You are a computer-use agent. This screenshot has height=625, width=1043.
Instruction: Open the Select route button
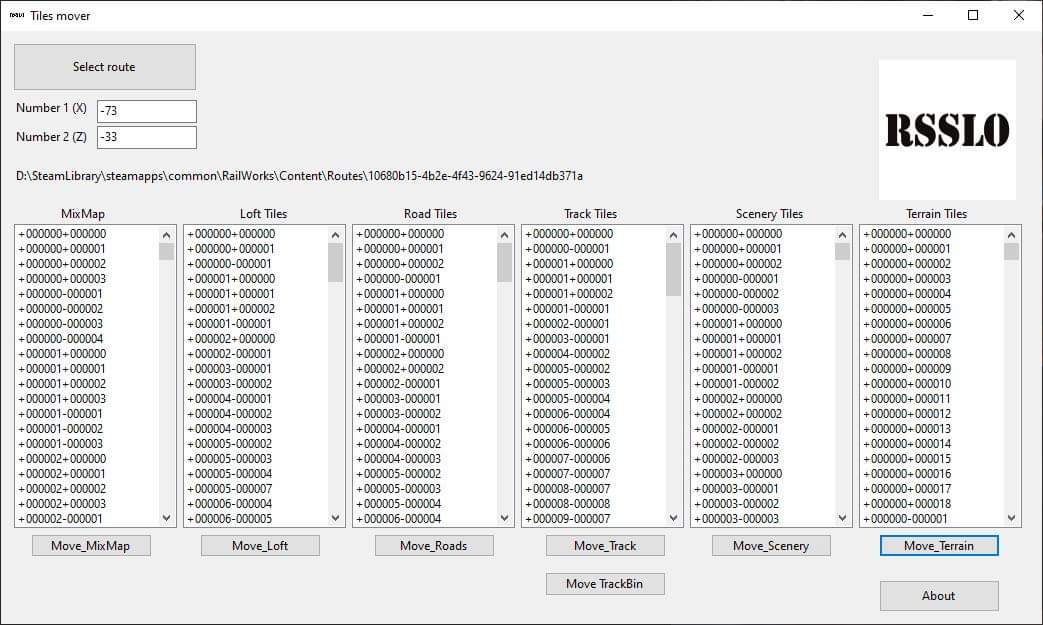pos(104,66)
